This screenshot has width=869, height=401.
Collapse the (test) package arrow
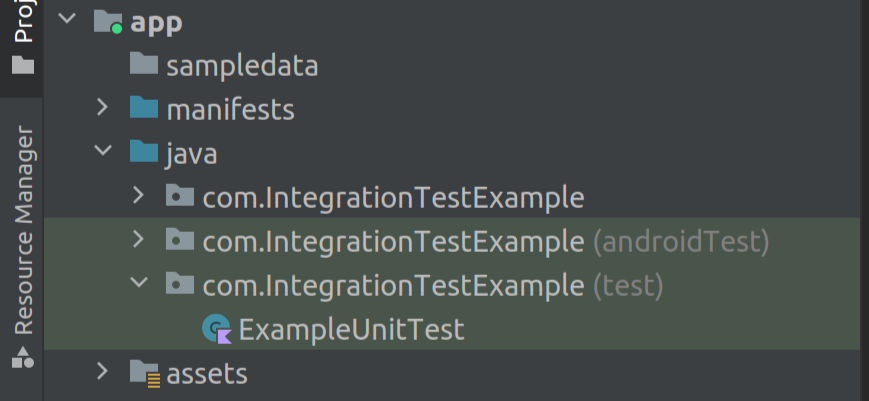tap(139, 282)
